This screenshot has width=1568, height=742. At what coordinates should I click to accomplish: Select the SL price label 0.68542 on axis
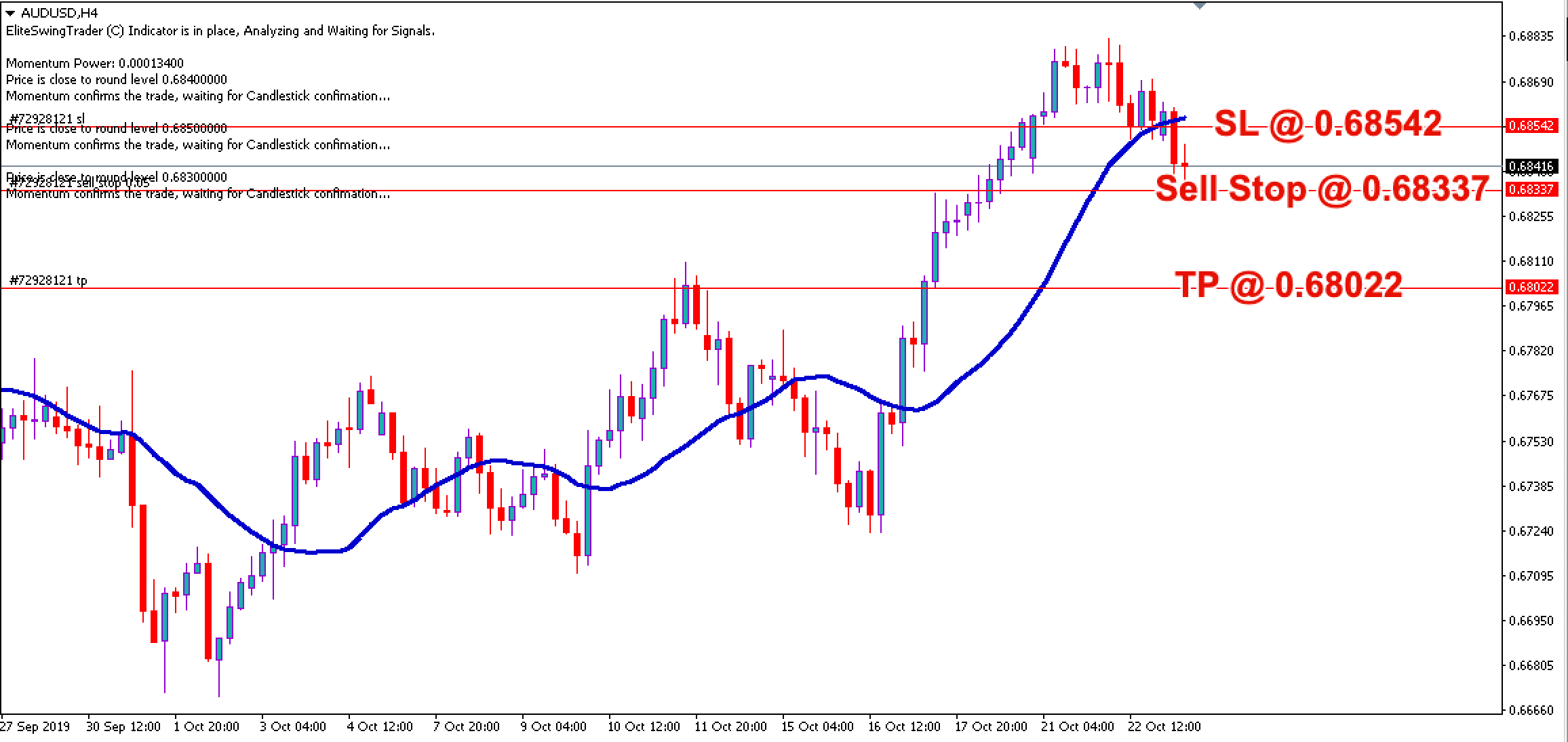click(x=1531, y=124)
